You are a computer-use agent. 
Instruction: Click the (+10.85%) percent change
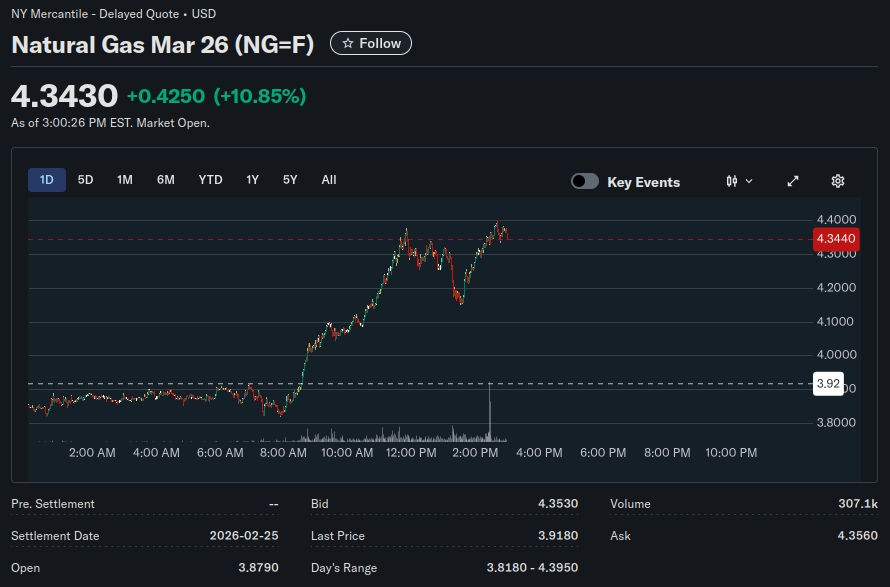[260, 96]
